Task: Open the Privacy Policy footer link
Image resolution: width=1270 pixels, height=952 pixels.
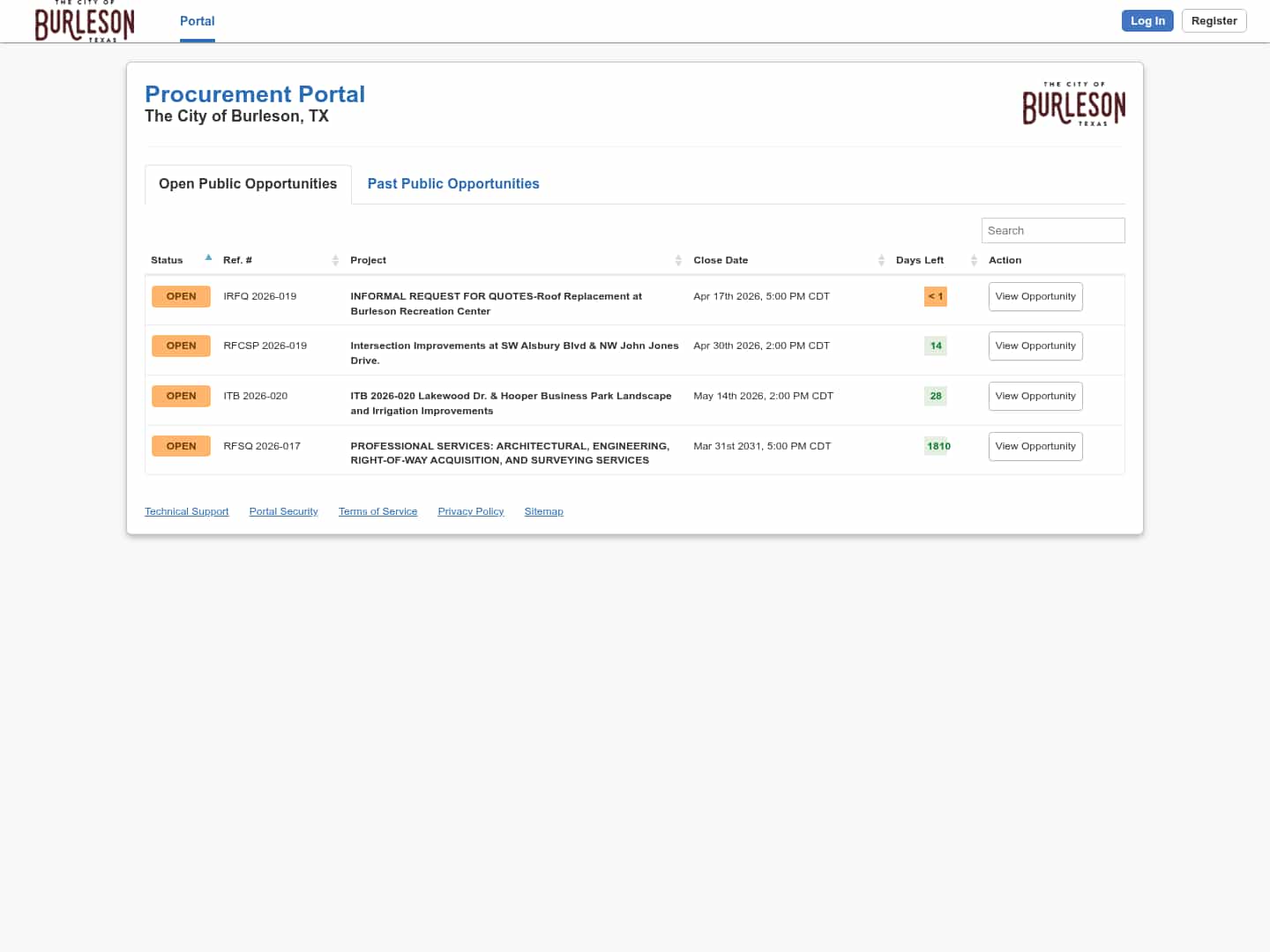Action: (x=470, y=512)
